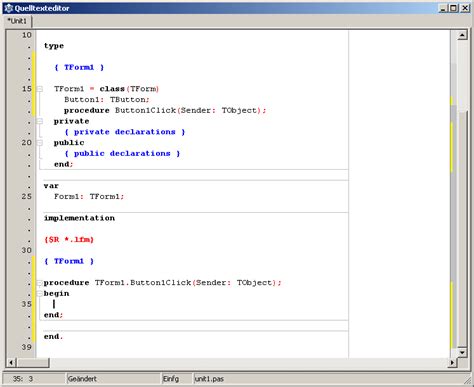Viewport: 474px width, 387px height.
Task: Click line number 25 in gutter
Action: tap(27, 197)
